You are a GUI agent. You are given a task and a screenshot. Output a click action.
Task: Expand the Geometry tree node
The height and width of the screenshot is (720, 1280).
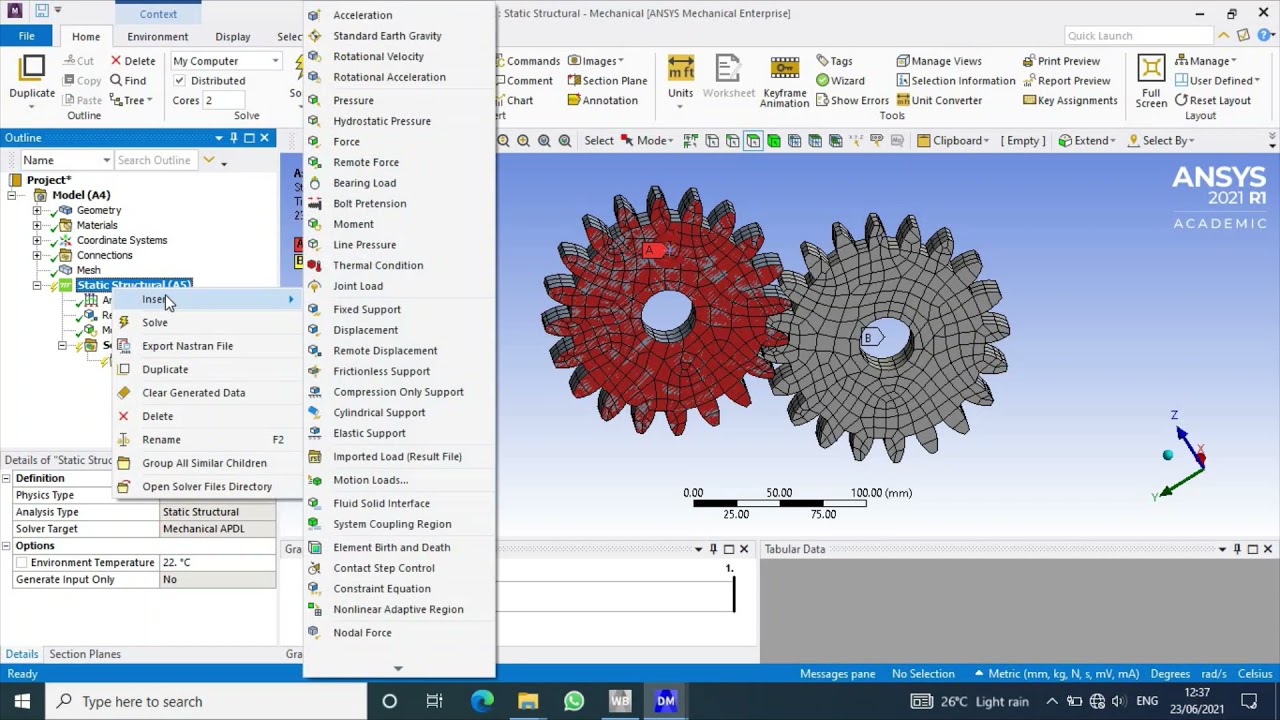point(37,210)
